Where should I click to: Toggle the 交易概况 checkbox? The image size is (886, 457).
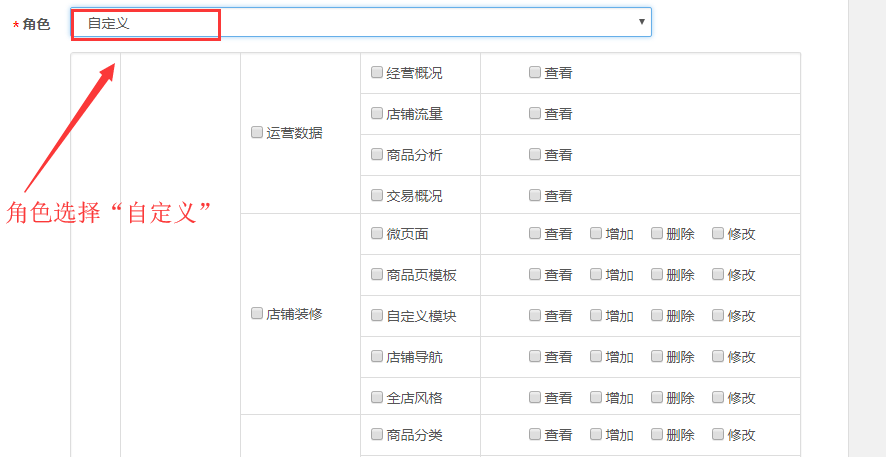click(377, 195)
